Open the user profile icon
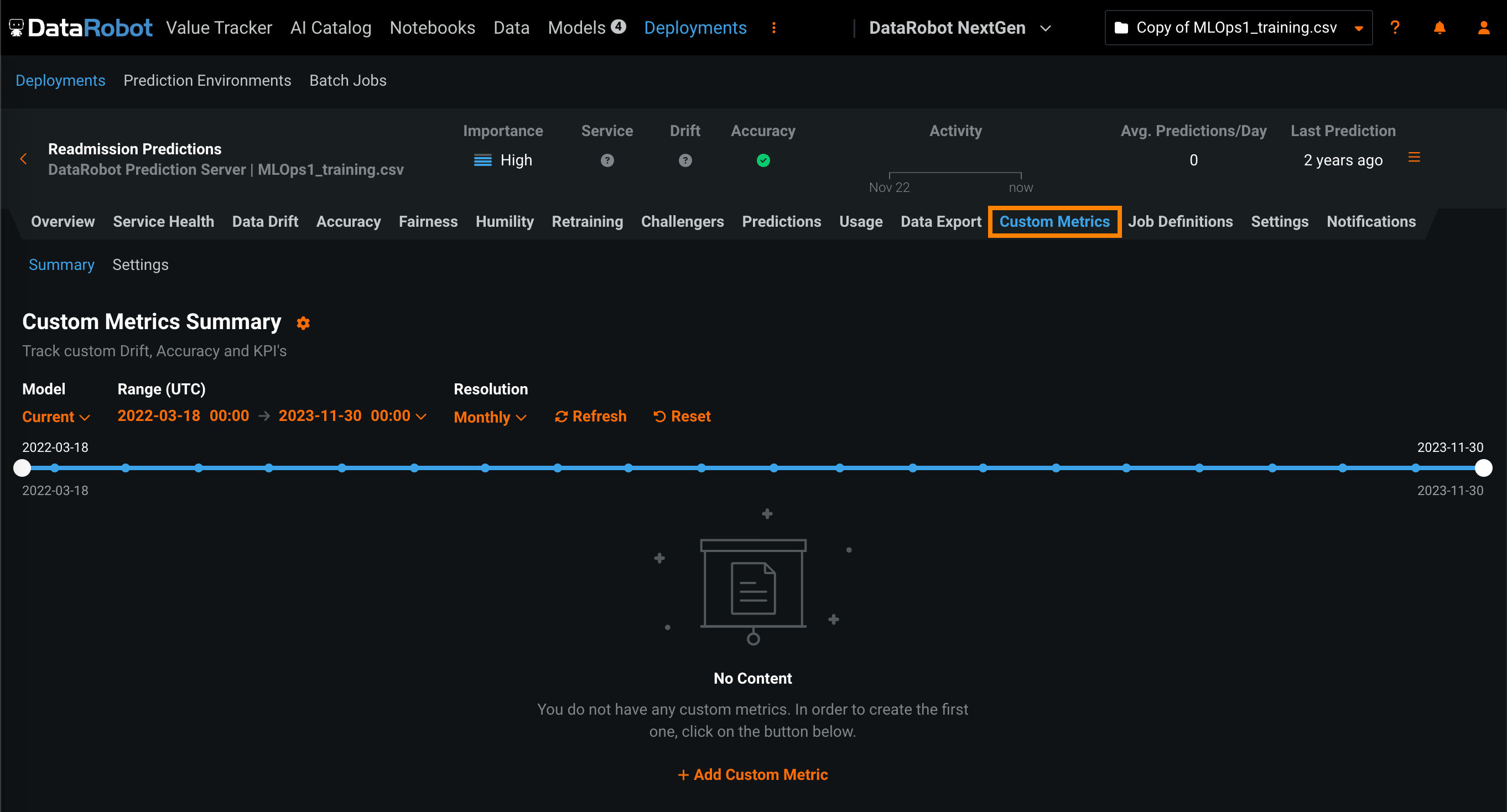1507x812 pixels. [1484, 28]
